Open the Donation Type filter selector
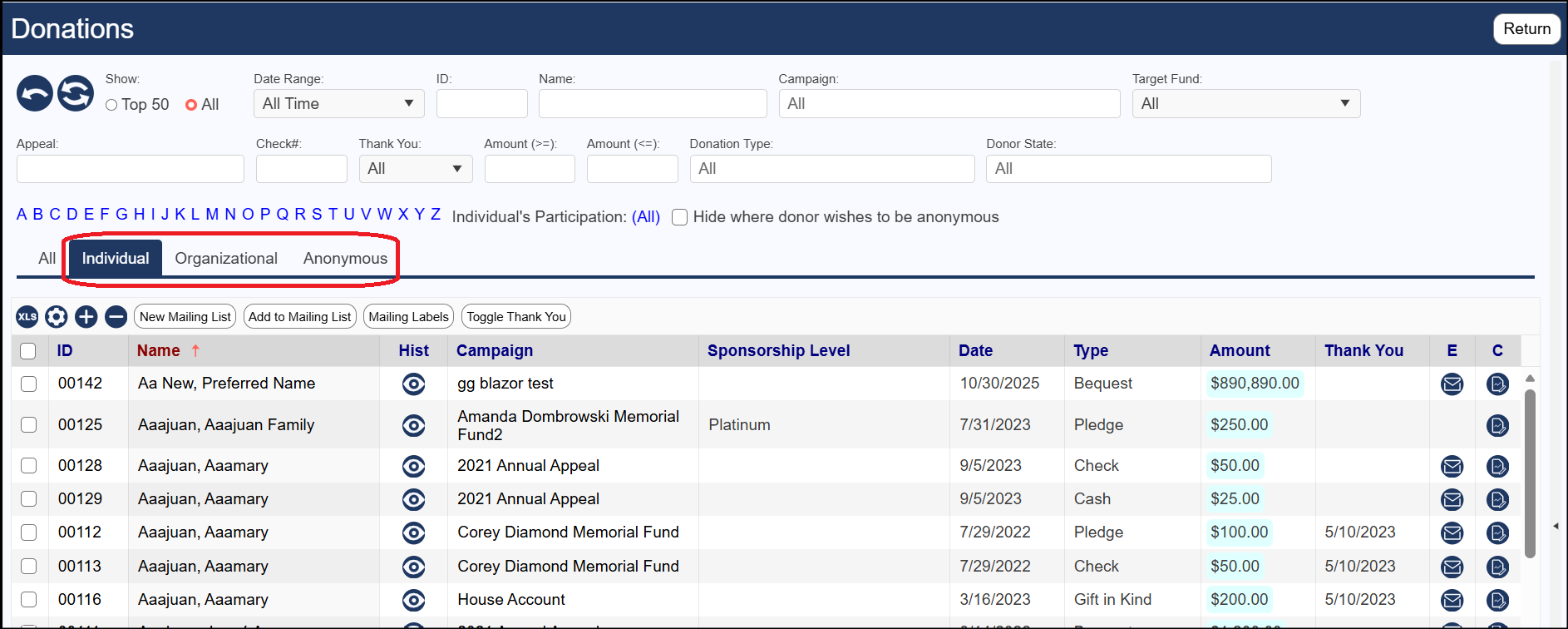The height and width of the screenshot is (629, 1568). [831, 169]
